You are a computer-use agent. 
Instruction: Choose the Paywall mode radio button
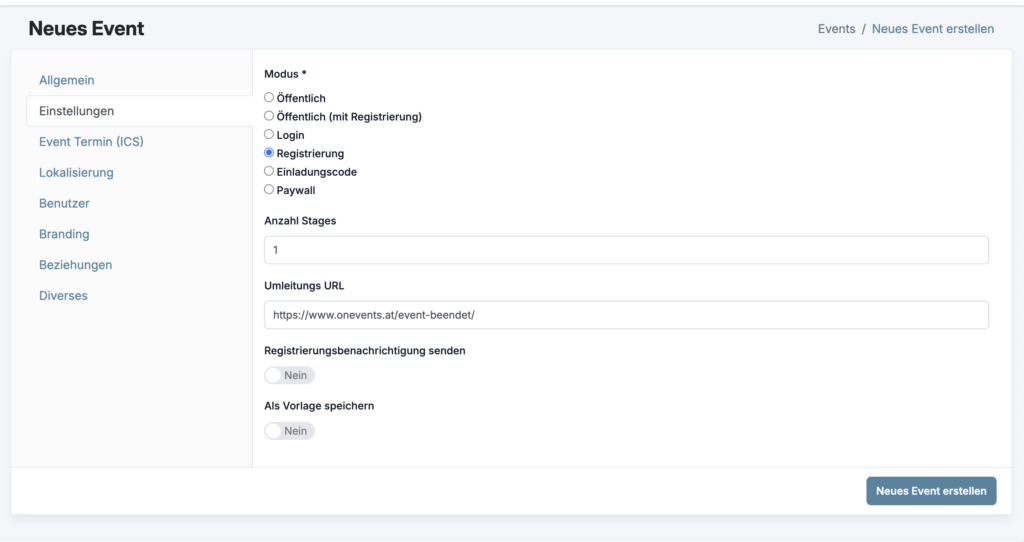pyautogui.click(x=269, y=189)
